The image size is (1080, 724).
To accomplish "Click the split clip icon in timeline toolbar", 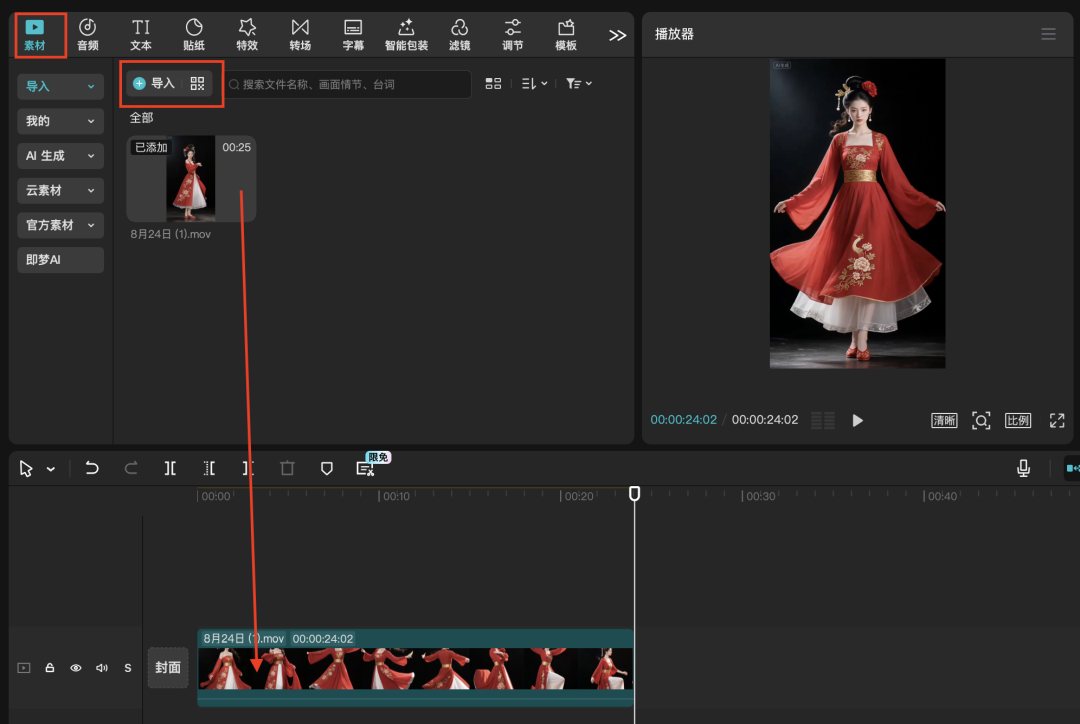I will coord(170,468).
